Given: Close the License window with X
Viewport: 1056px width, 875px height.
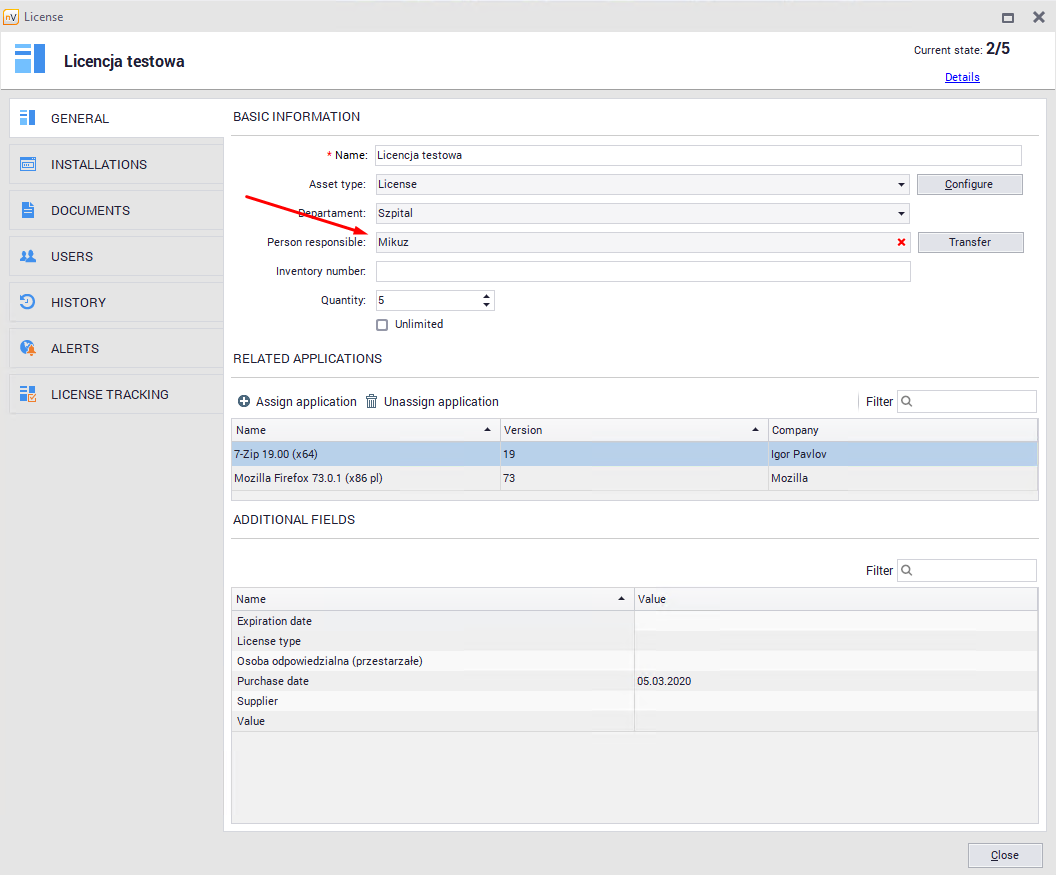Looking at the screenshot, I should tap(1038, 18).
